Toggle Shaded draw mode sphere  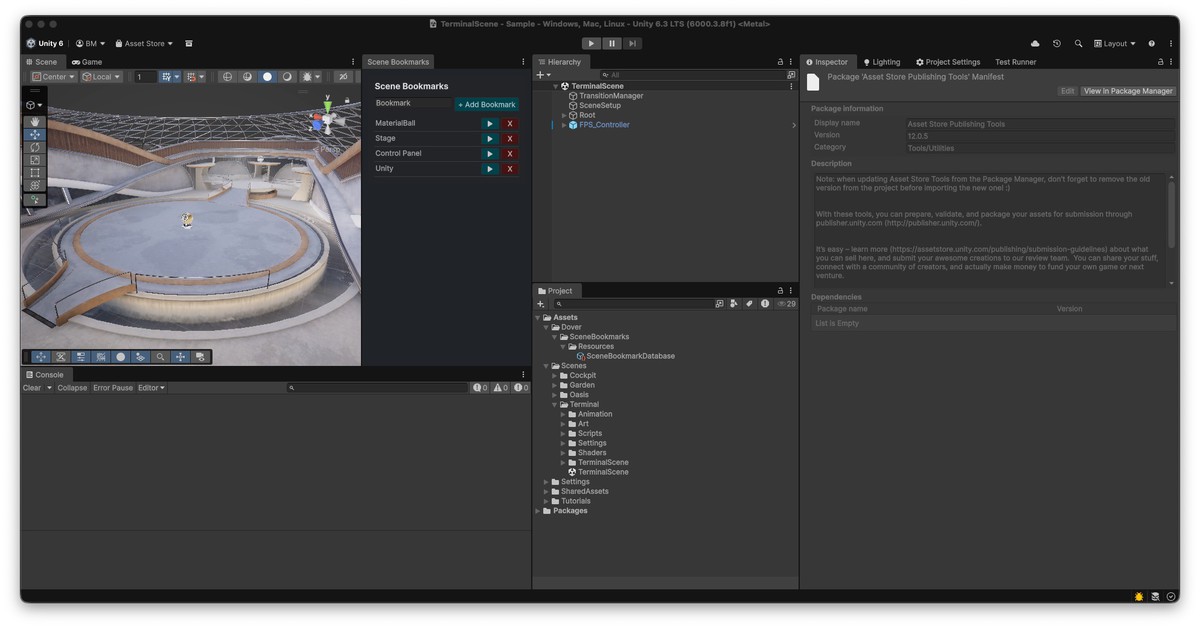pyautogui.click(x=267, y=77)
